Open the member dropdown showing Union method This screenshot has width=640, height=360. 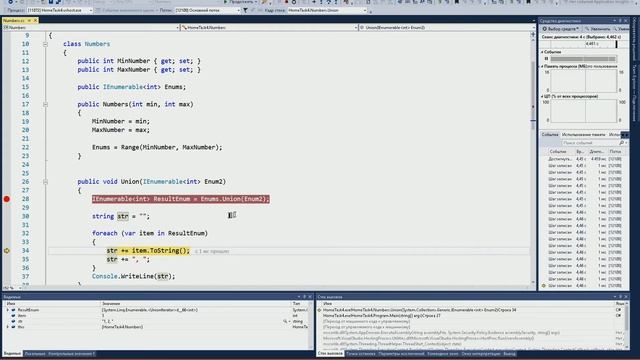tap(447, 27)
